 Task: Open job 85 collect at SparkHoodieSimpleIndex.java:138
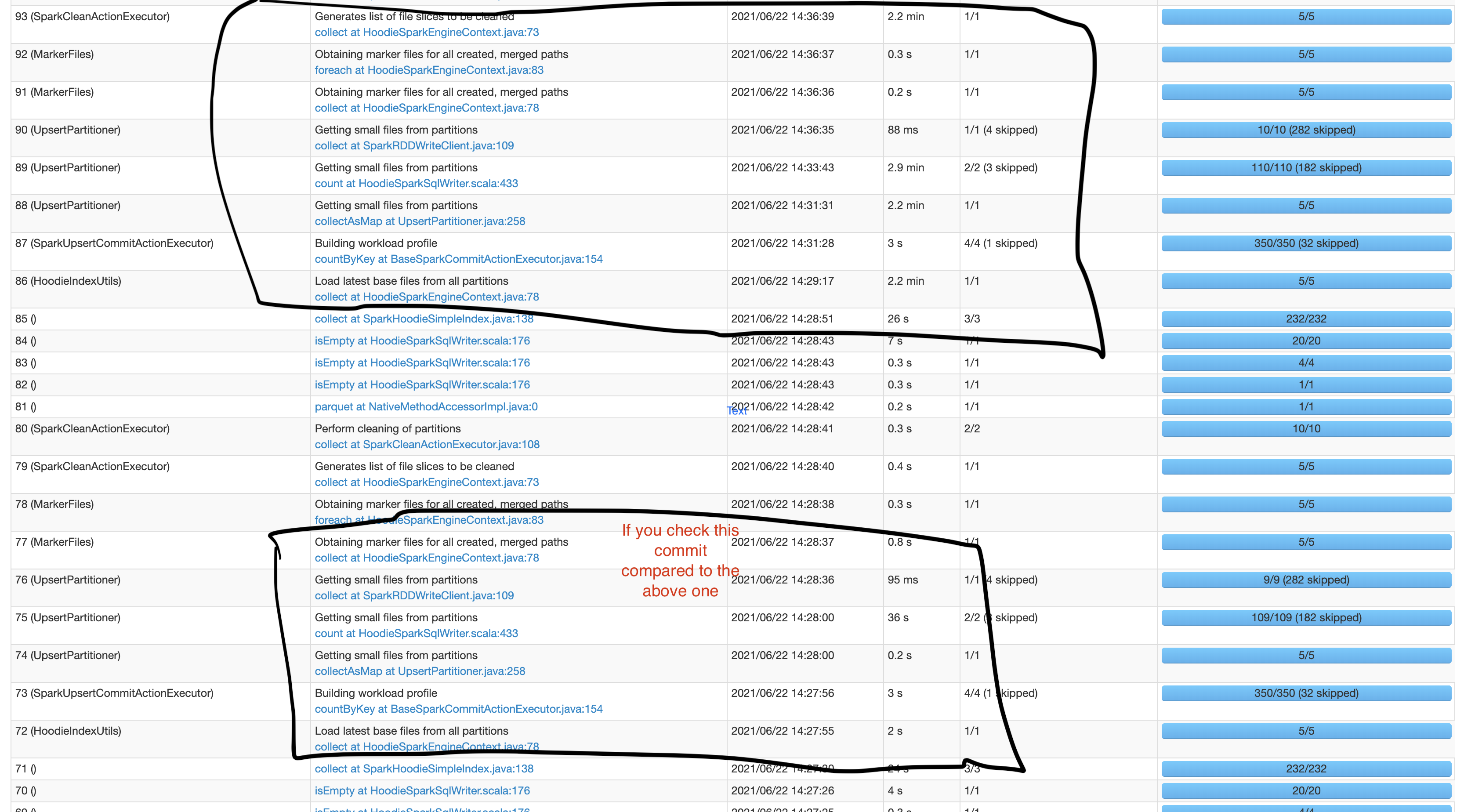424,319
